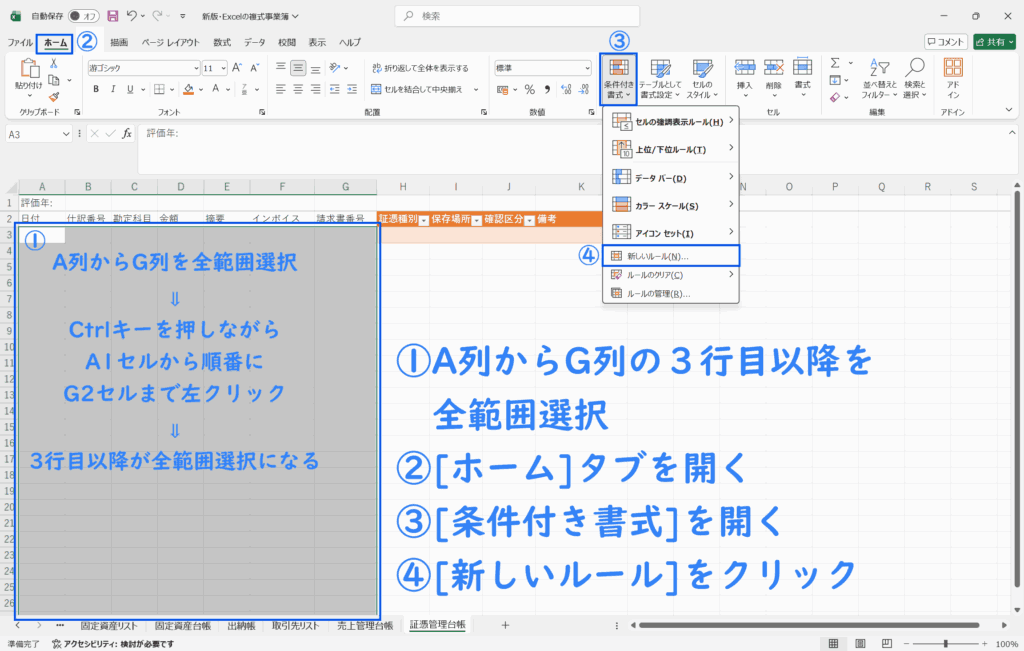Toggle bold formatting
Viewport: 1024px width, 651px height.
point(97,89)
